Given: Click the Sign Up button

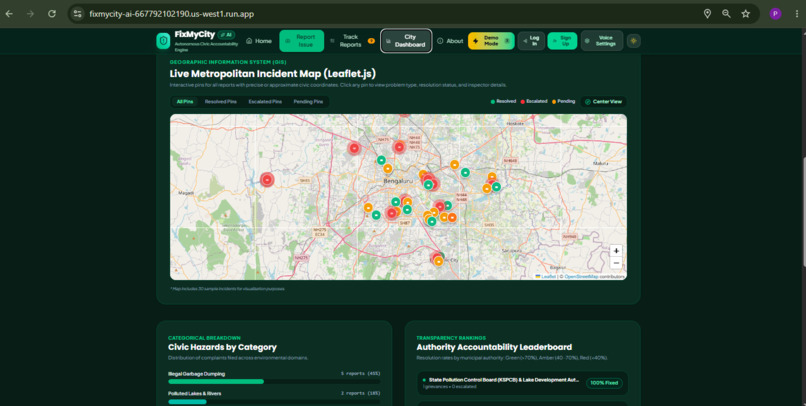Looking at the screenshot, I should [x=562, y=41].
